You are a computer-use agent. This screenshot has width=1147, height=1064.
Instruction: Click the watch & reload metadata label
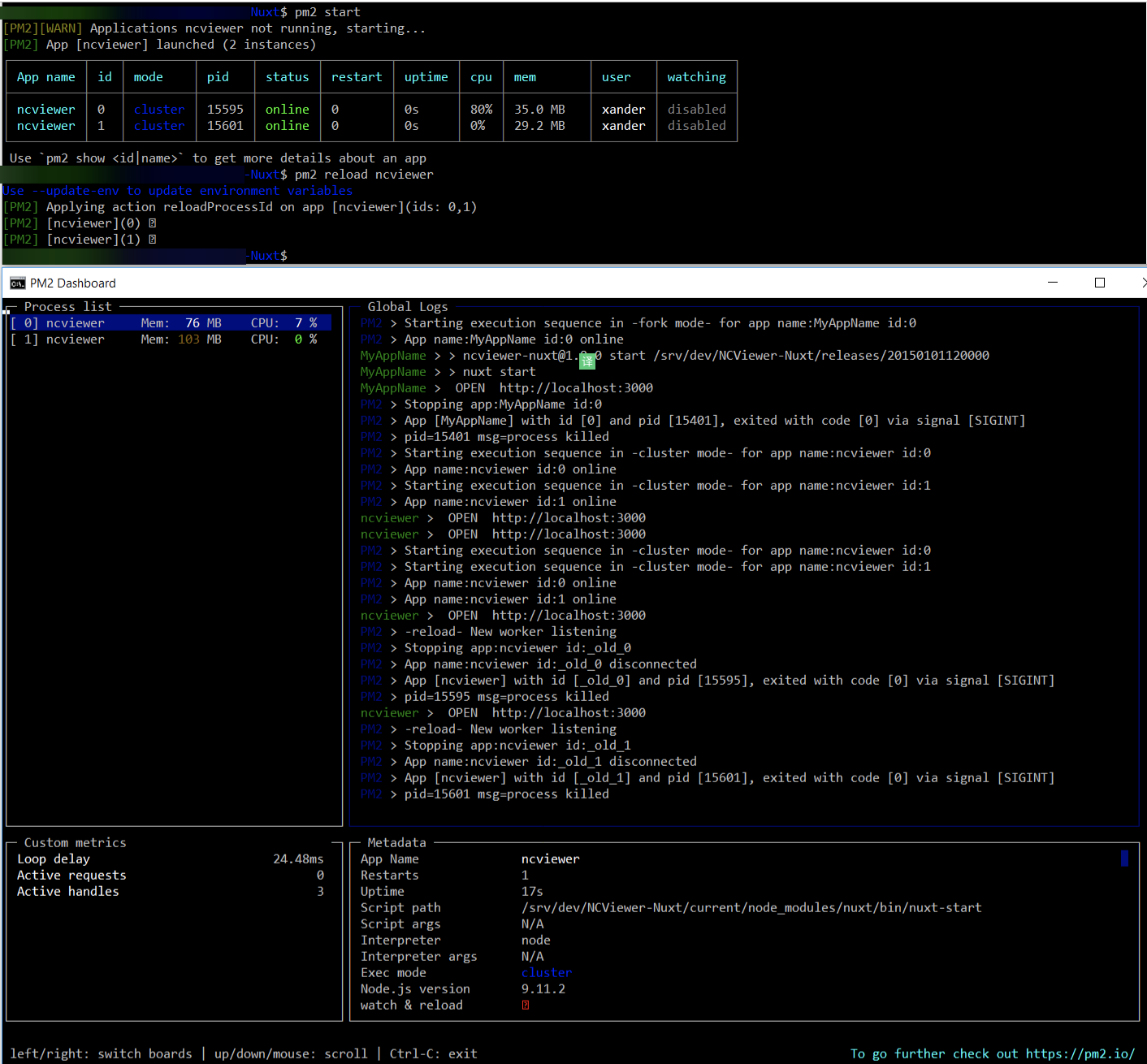tap(412, 1006)
